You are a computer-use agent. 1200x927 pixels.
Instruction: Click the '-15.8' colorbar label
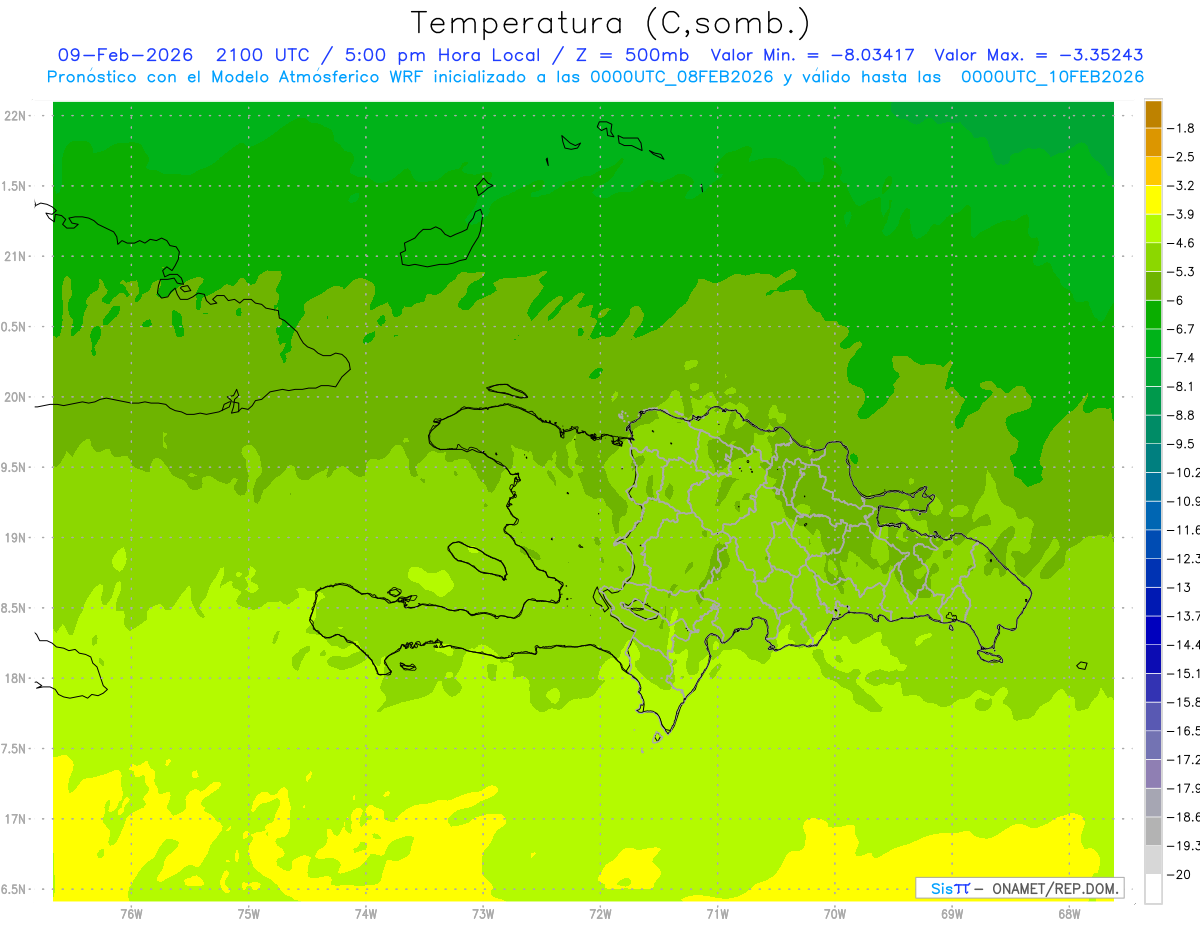click(x=1184, y=702)
